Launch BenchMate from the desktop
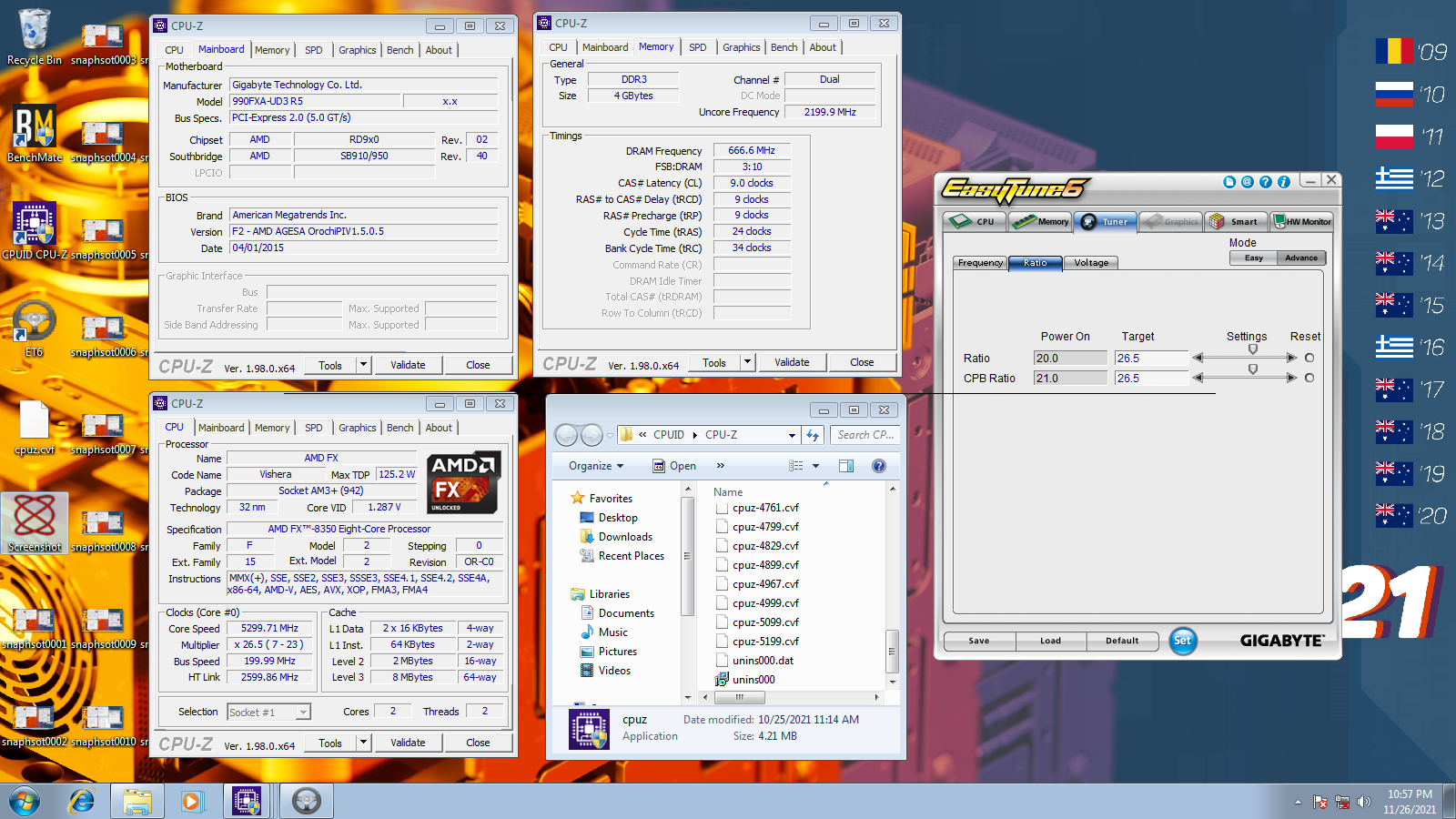Viewport: 1456px width, 819px height. coord(35,133)
